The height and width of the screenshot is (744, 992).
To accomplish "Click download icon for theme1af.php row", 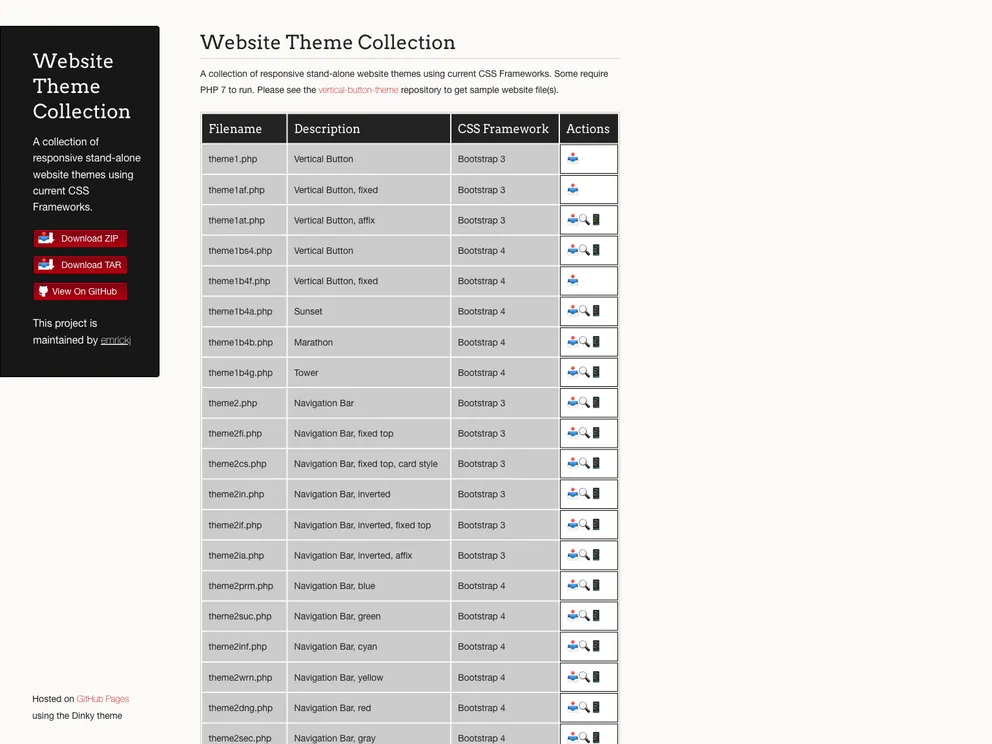I will [573, 189].
